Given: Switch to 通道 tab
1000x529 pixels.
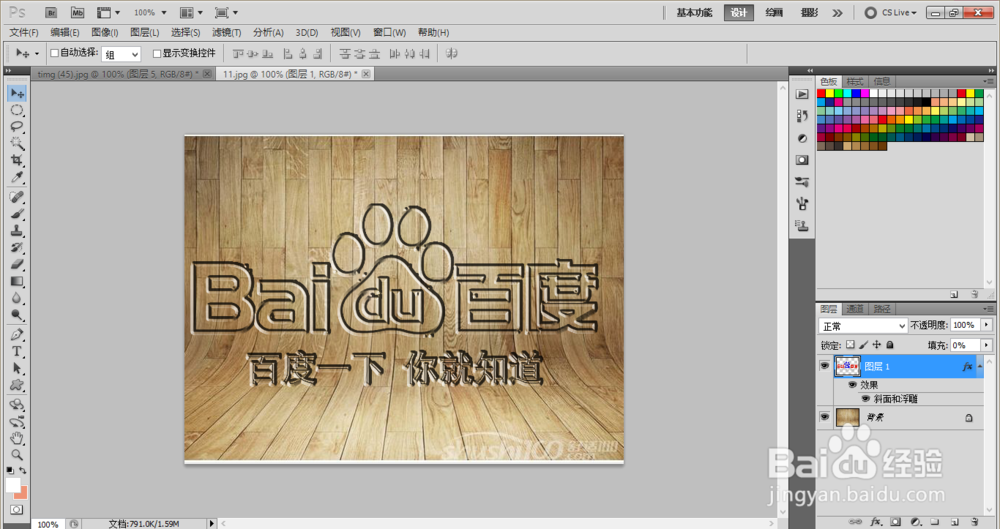Looking at the screenshot, I should 854,309.
